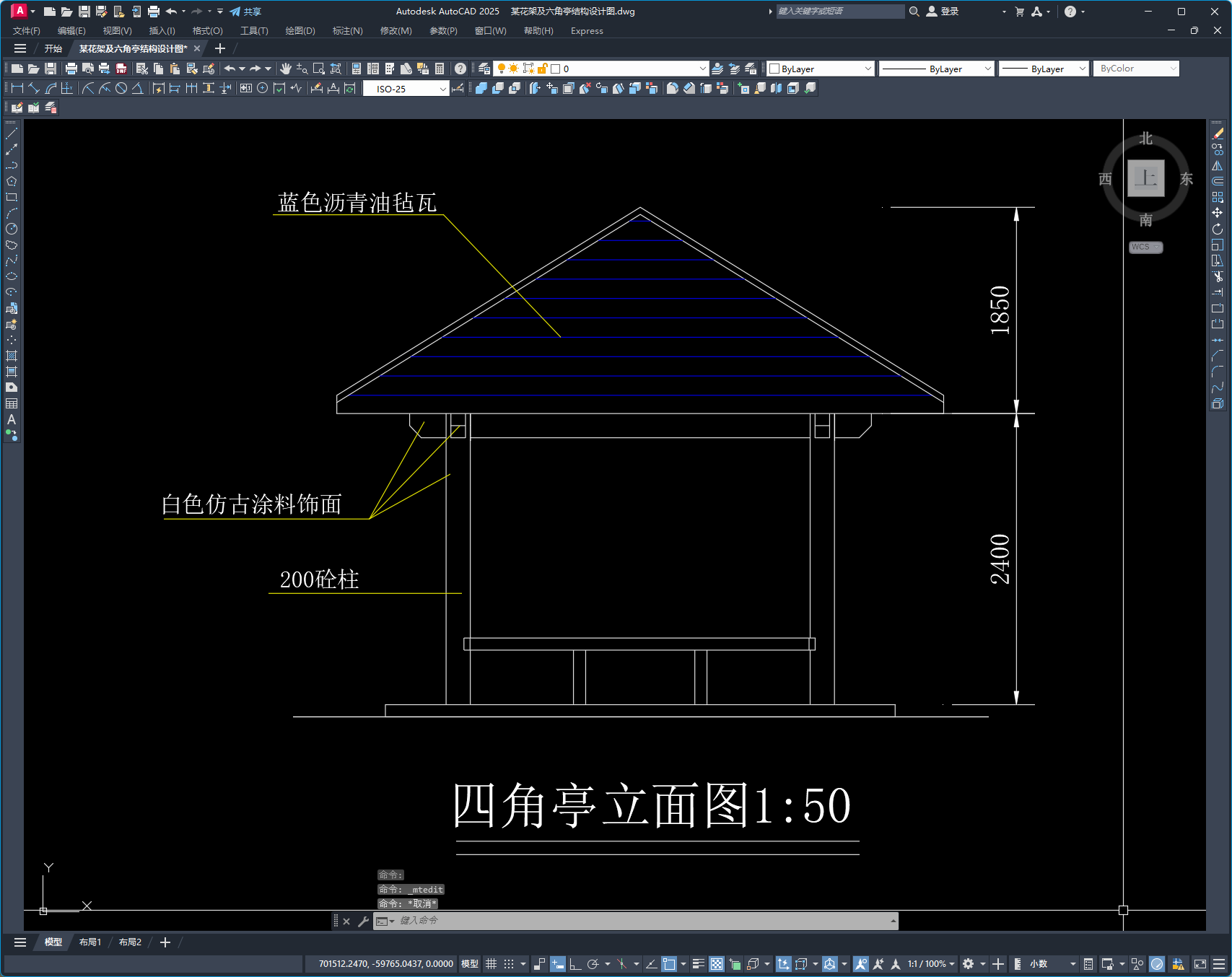Click the Dimension Update icon
Viewport: 1232px width, 977px height.
350,88
